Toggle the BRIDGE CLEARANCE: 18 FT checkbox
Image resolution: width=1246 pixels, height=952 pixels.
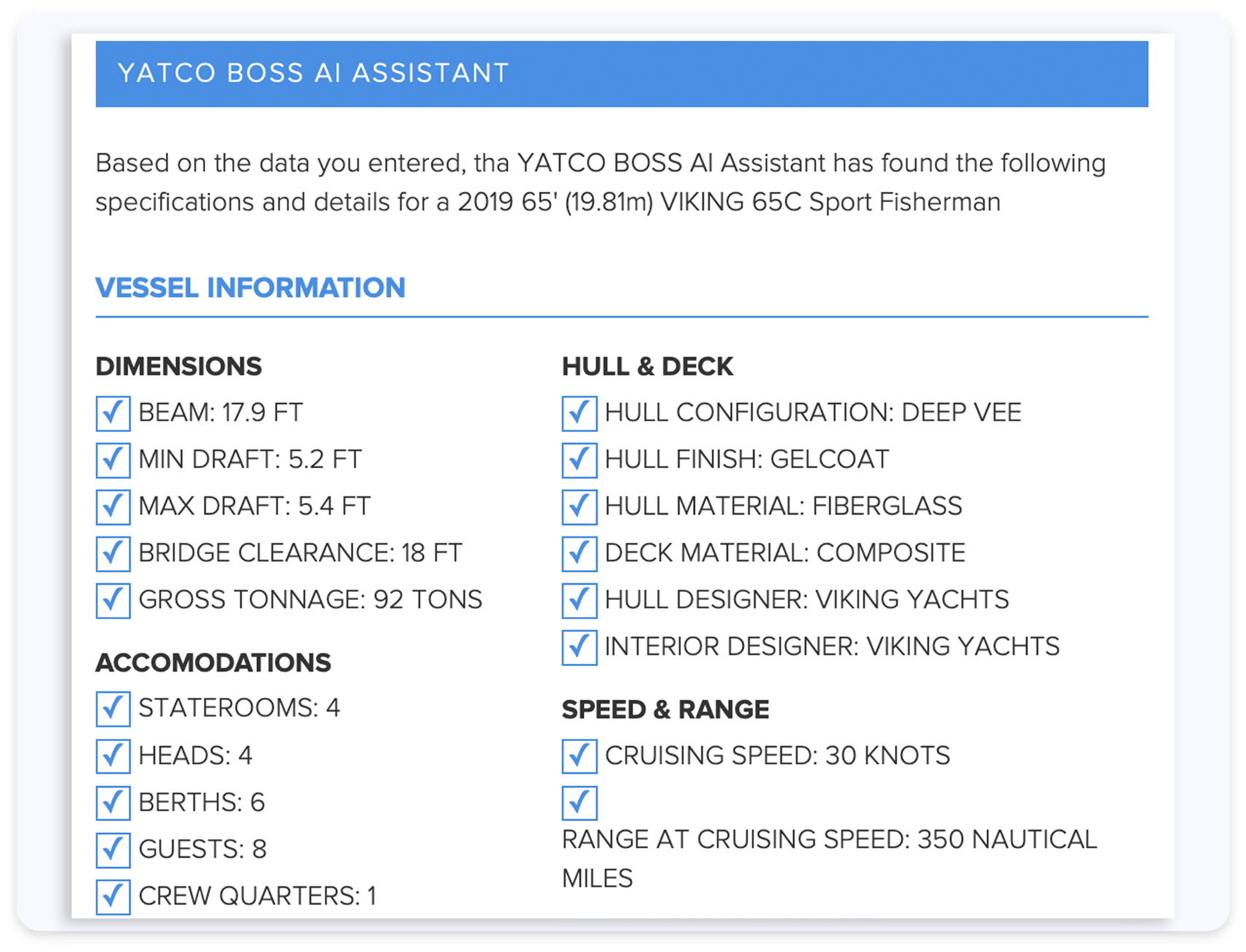(113, 553)
